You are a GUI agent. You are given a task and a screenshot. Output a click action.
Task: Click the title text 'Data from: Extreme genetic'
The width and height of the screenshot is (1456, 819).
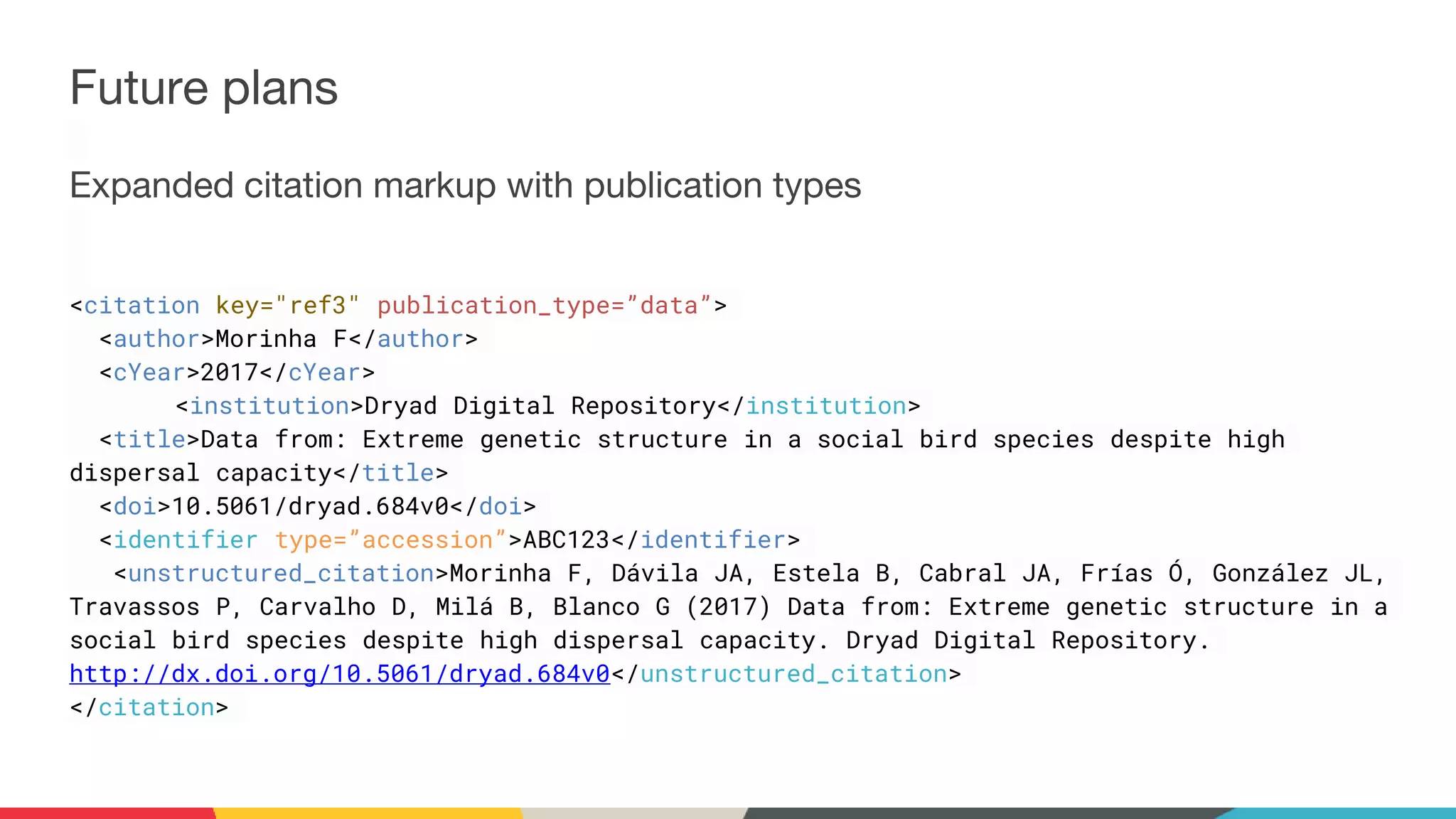[392, 439]
